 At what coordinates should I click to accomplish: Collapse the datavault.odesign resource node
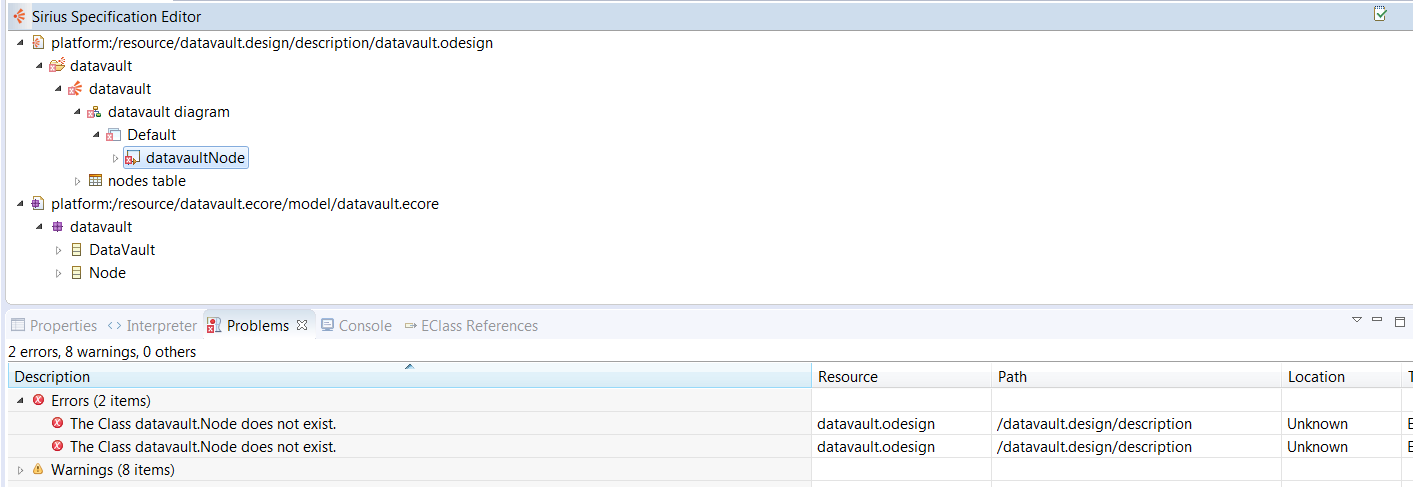(x=21, y=43)
